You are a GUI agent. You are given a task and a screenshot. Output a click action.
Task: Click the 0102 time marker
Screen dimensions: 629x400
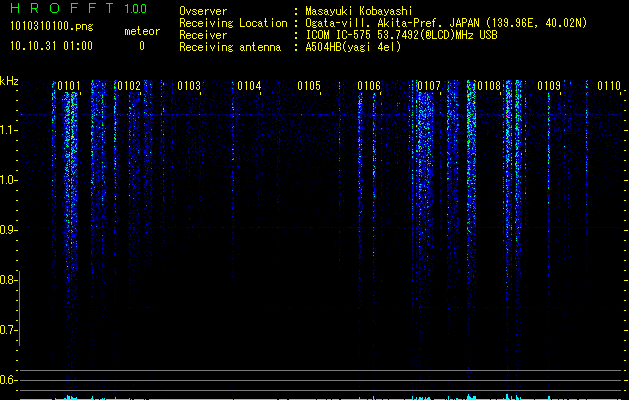pos(129,86)
